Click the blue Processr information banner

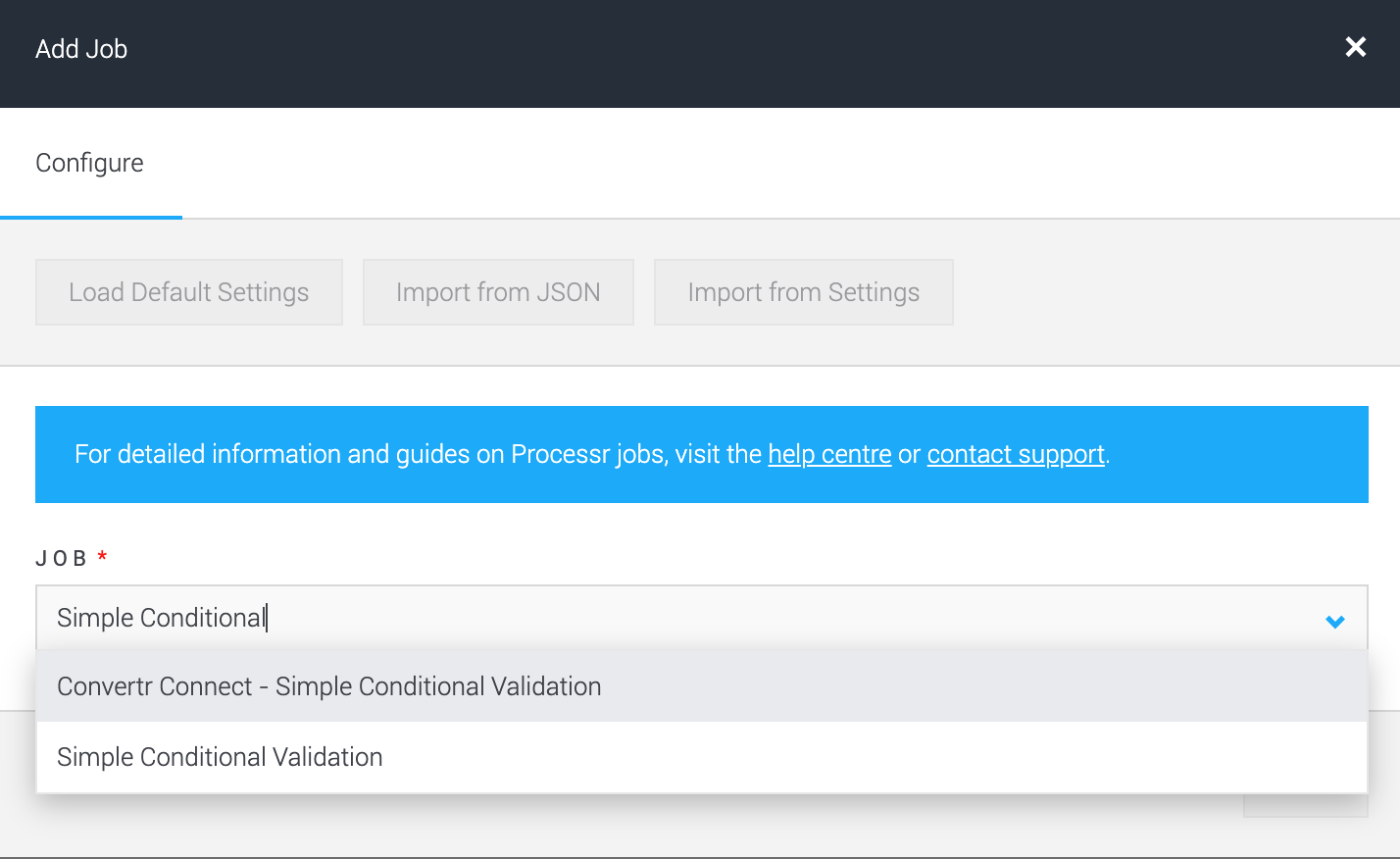tap(702, 454)
